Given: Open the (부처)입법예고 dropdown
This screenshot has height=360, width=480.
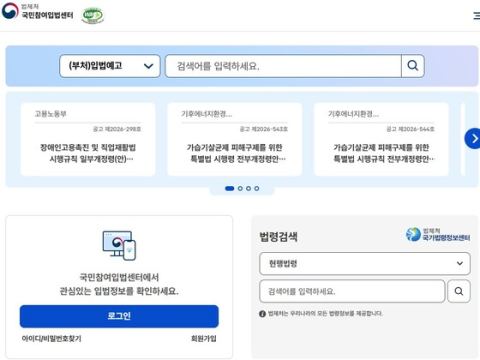Looking at the screenshot, I should (x=110, y=66).
